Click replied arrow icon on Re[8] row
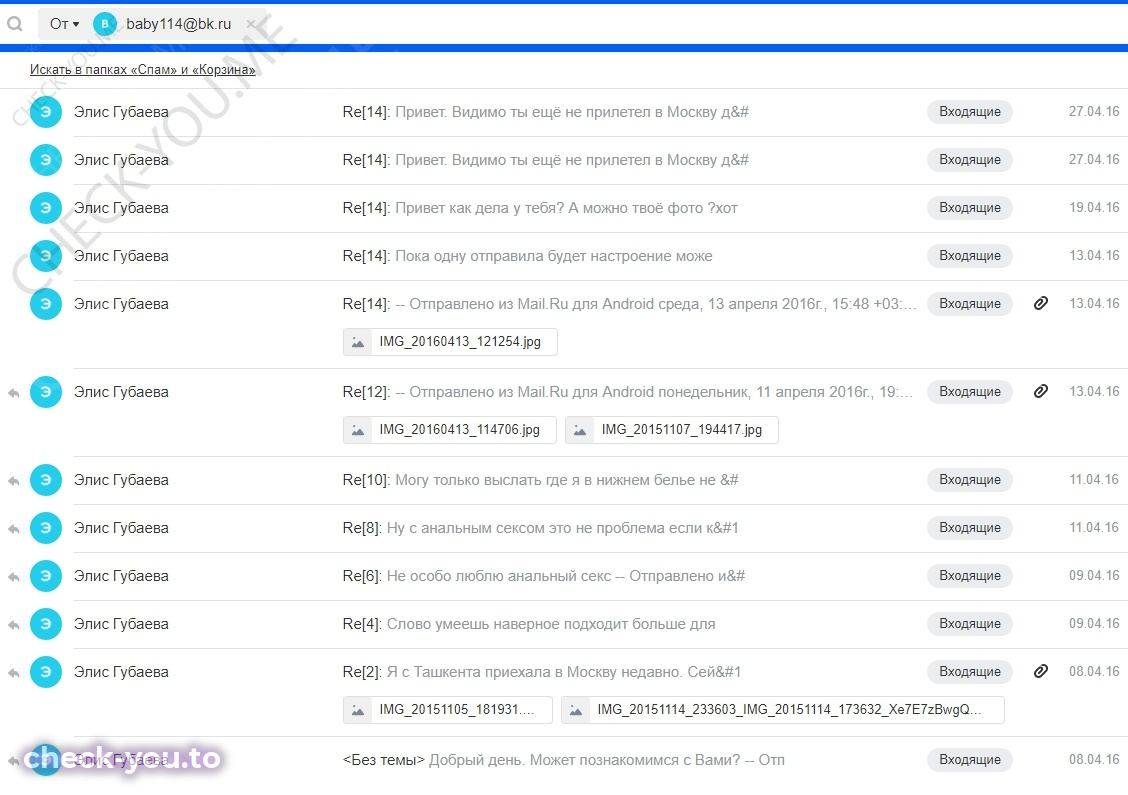 click(13, 529)
